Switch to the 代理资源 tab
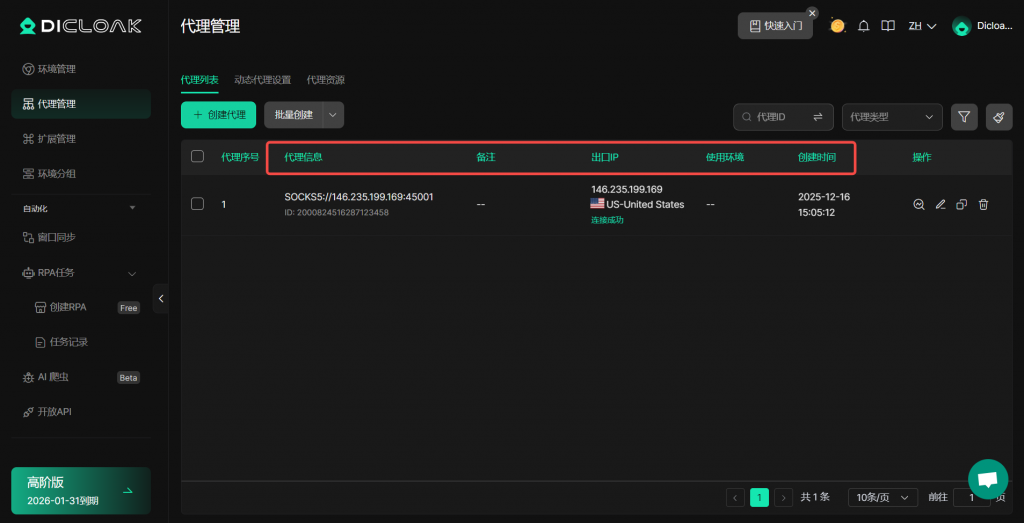 tap(325, 80)
